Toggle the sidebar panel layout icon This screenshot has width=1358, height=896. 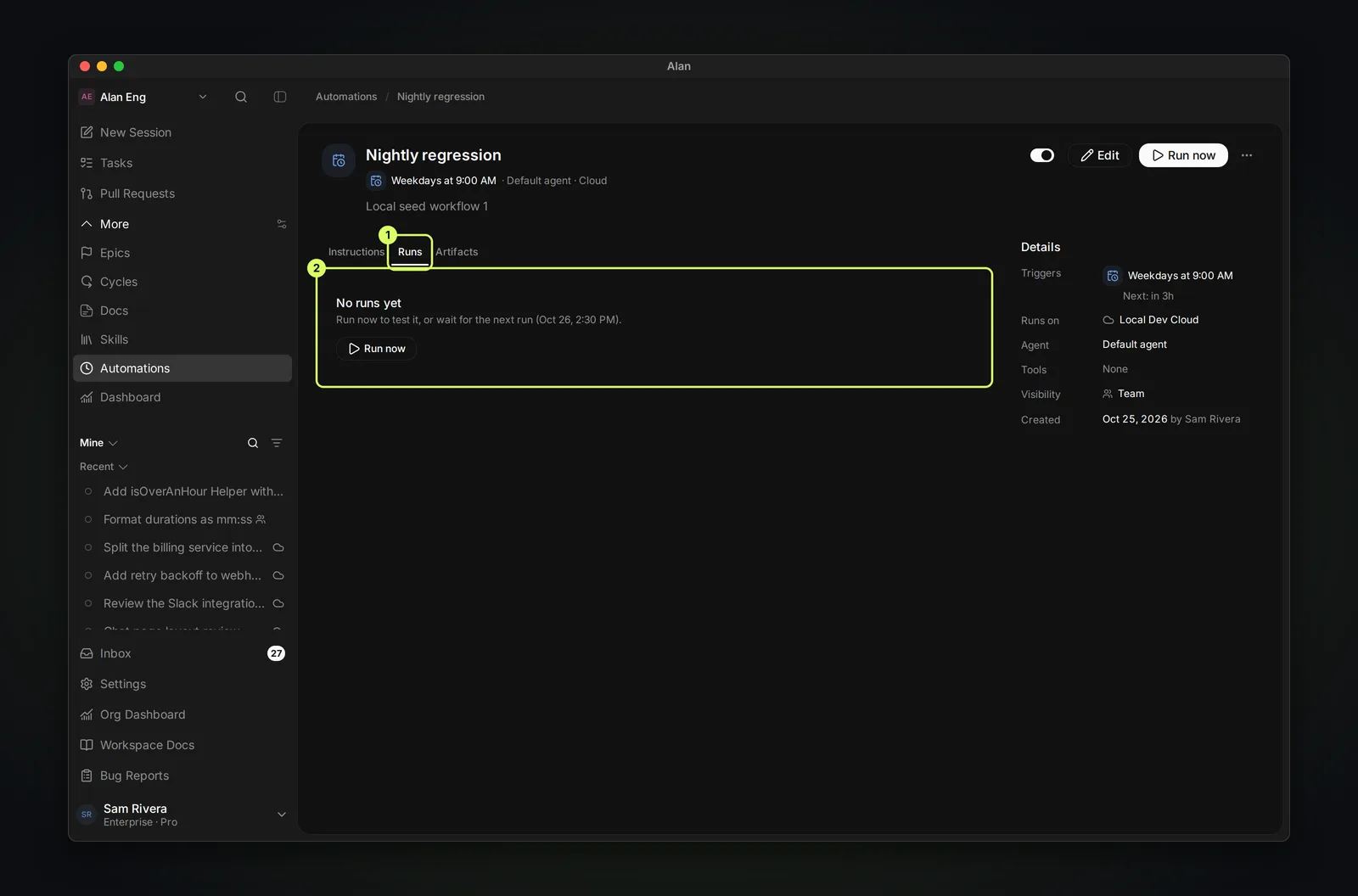280,97
